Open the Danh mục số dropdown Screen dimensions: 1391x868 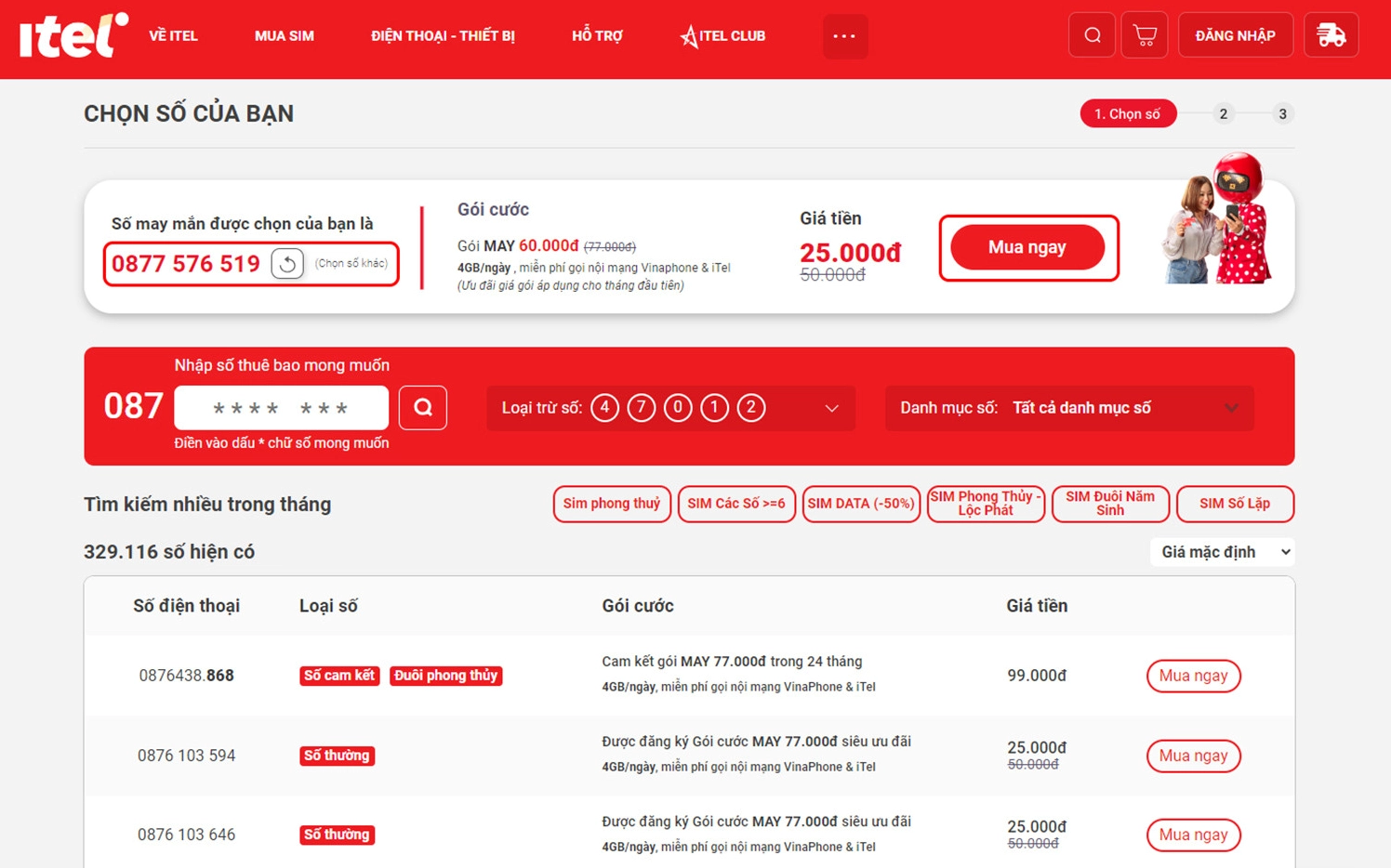pyautogui.click(x=1069, y=408)
